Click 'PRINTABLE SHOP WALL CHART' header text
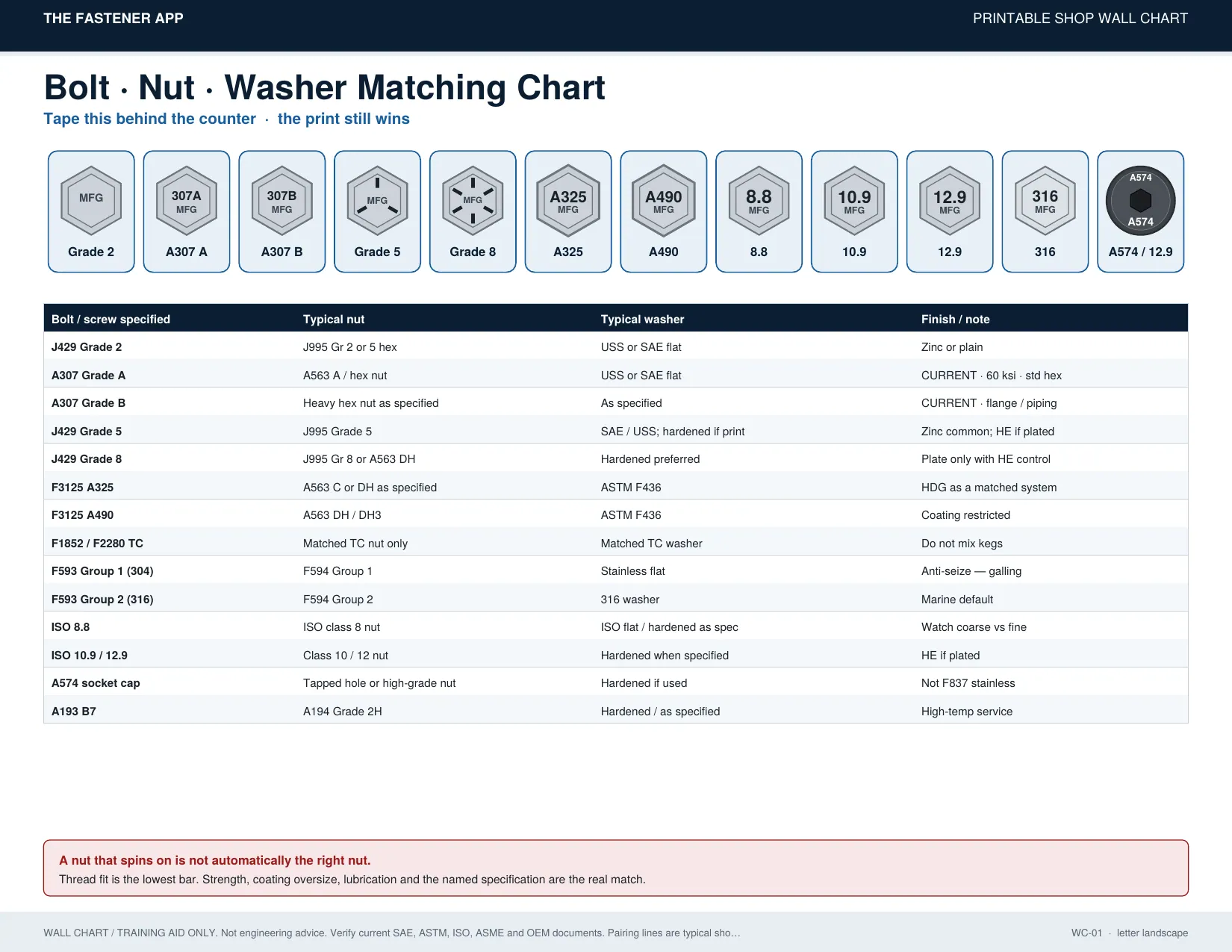1232x952 pixels. (x=1080, y=19)
